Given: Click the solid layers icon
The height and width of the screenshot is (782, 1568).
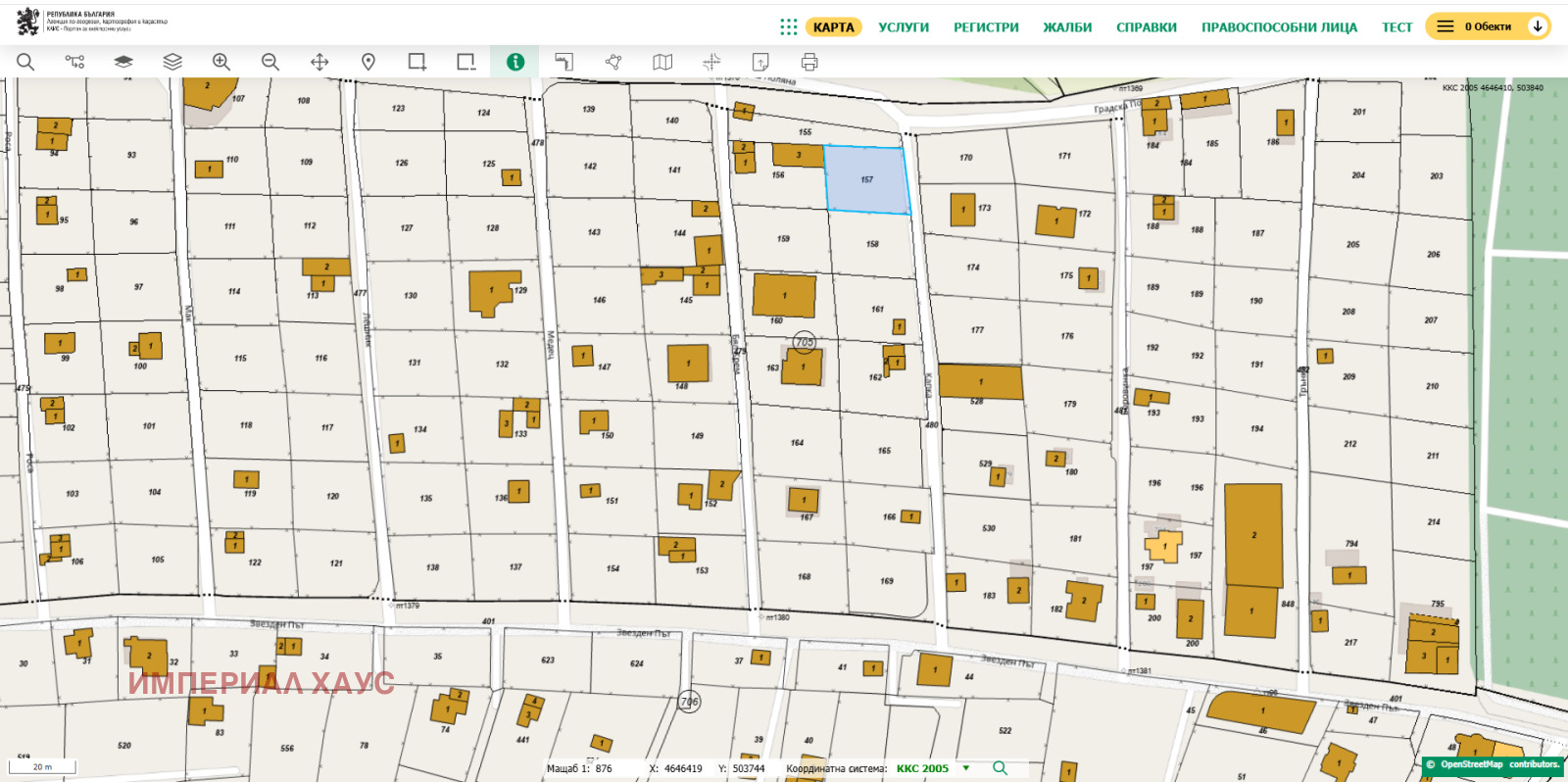Looking at the screenshot, I should pyautogui.click(x=123, y=62).
